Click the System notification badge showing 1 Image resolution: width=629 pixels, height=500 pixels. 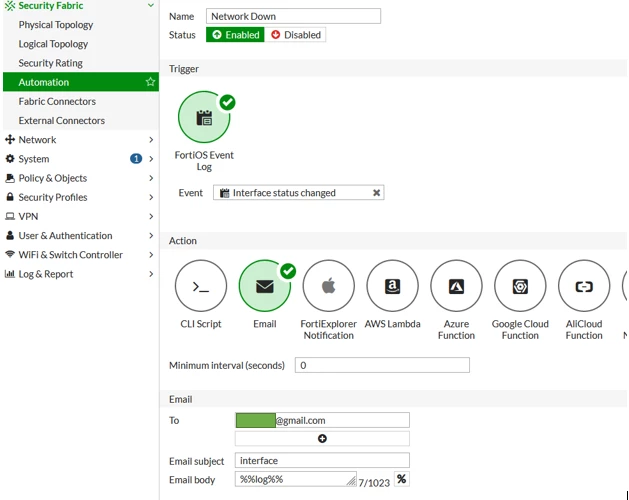(x=136, y=159)
